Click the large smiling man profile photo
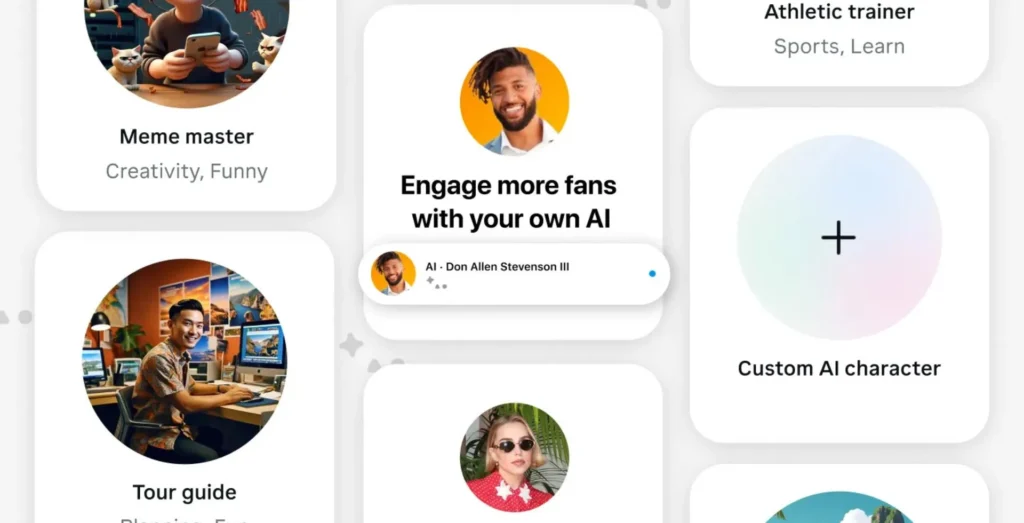The height and width of the screenshot is (523, 1024). tap(514, 101)
